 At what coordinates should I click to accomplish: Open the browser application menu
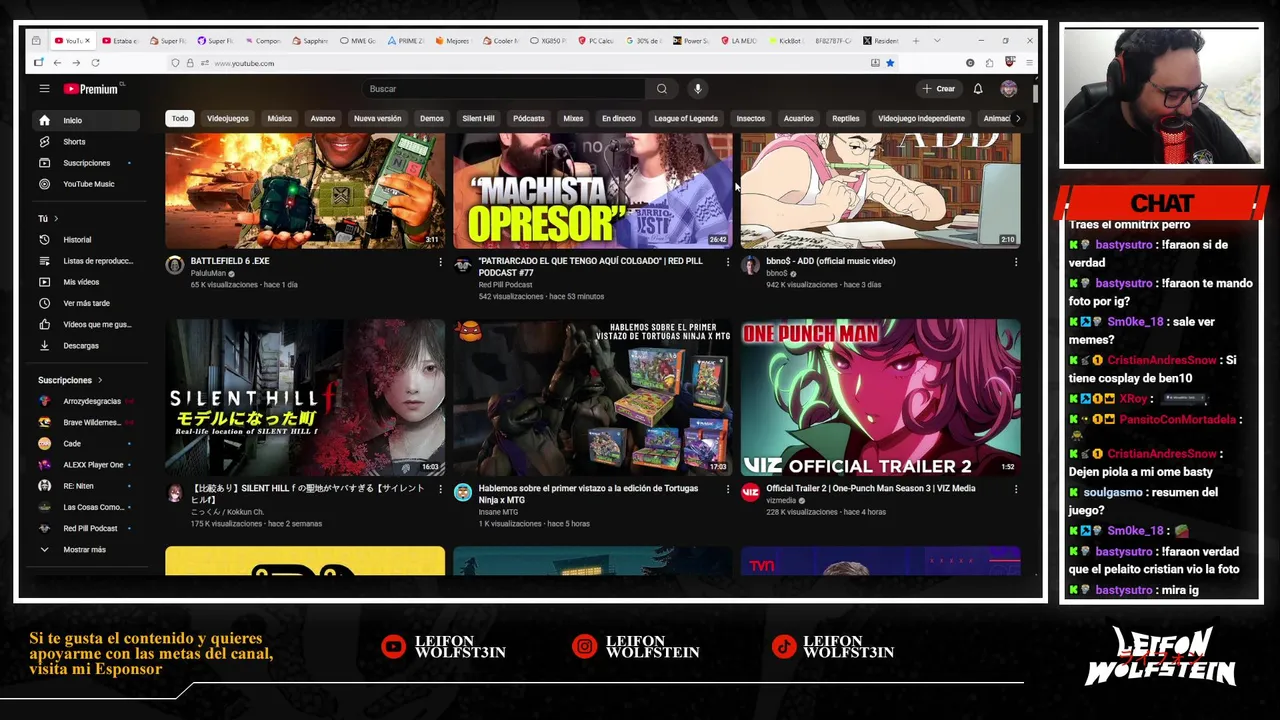[1029, 63]
